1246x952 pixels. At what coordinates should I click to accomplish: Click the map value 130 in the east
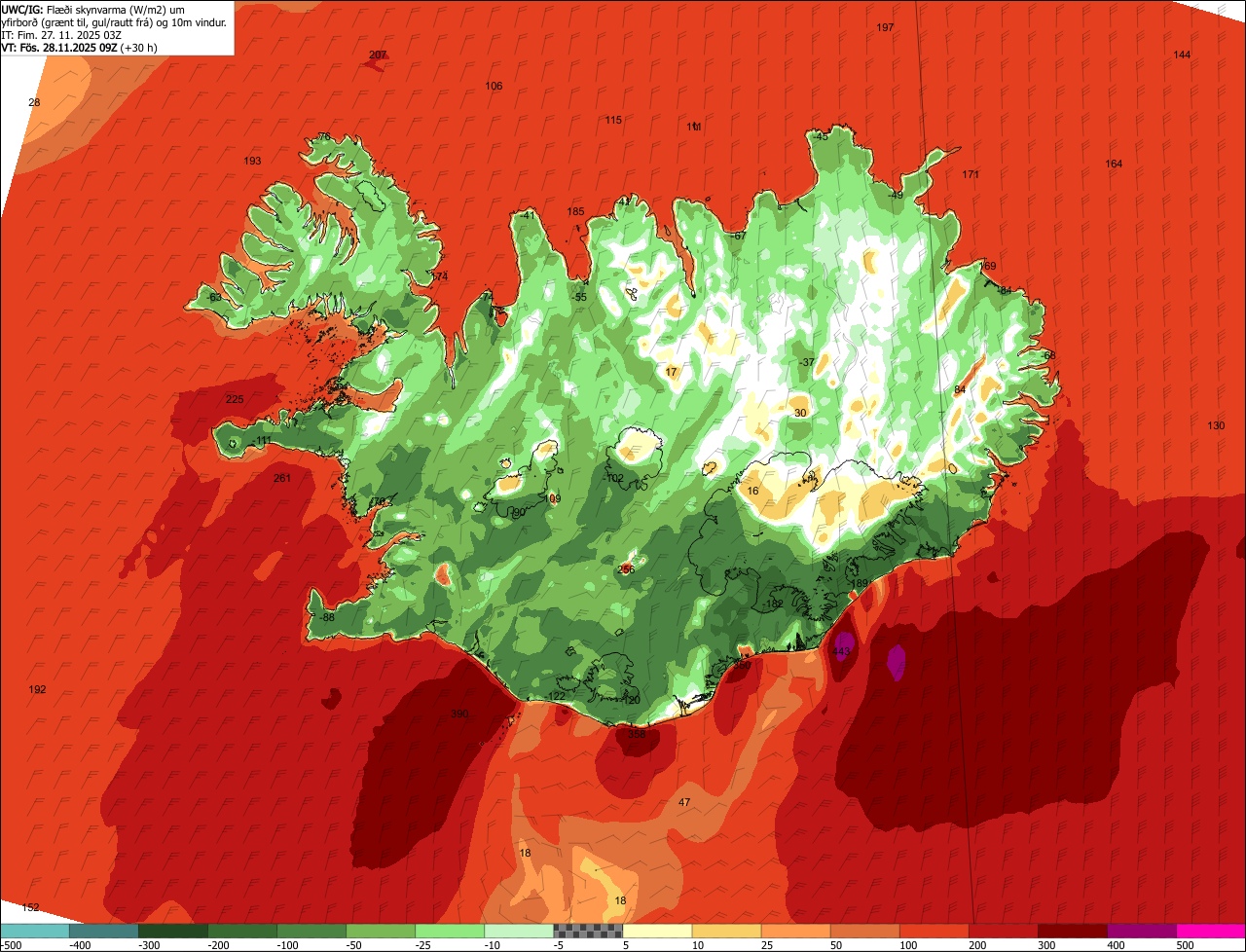[x=1216, y=425]
